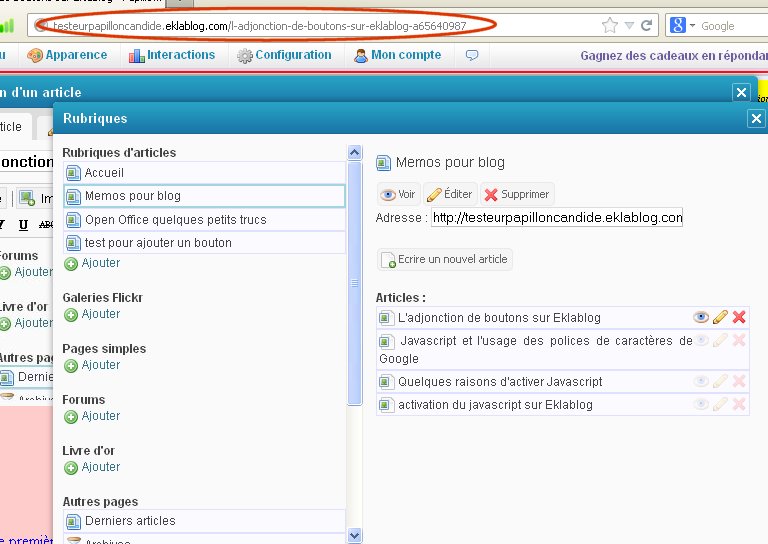768x544 pixels.
Task: Click the rubriques list scroll up arrow
Action: point(355,153)
